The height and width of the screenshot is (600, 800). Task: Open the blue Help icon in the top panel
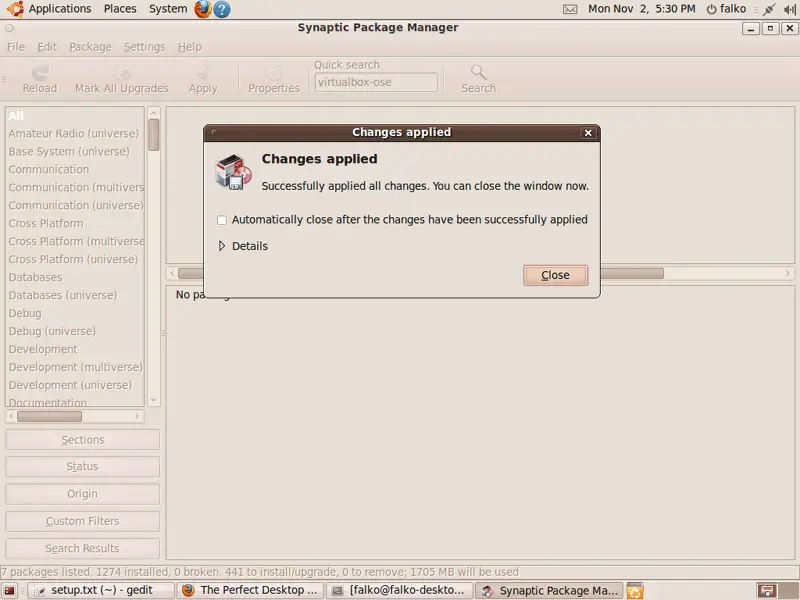pos(221,9)
